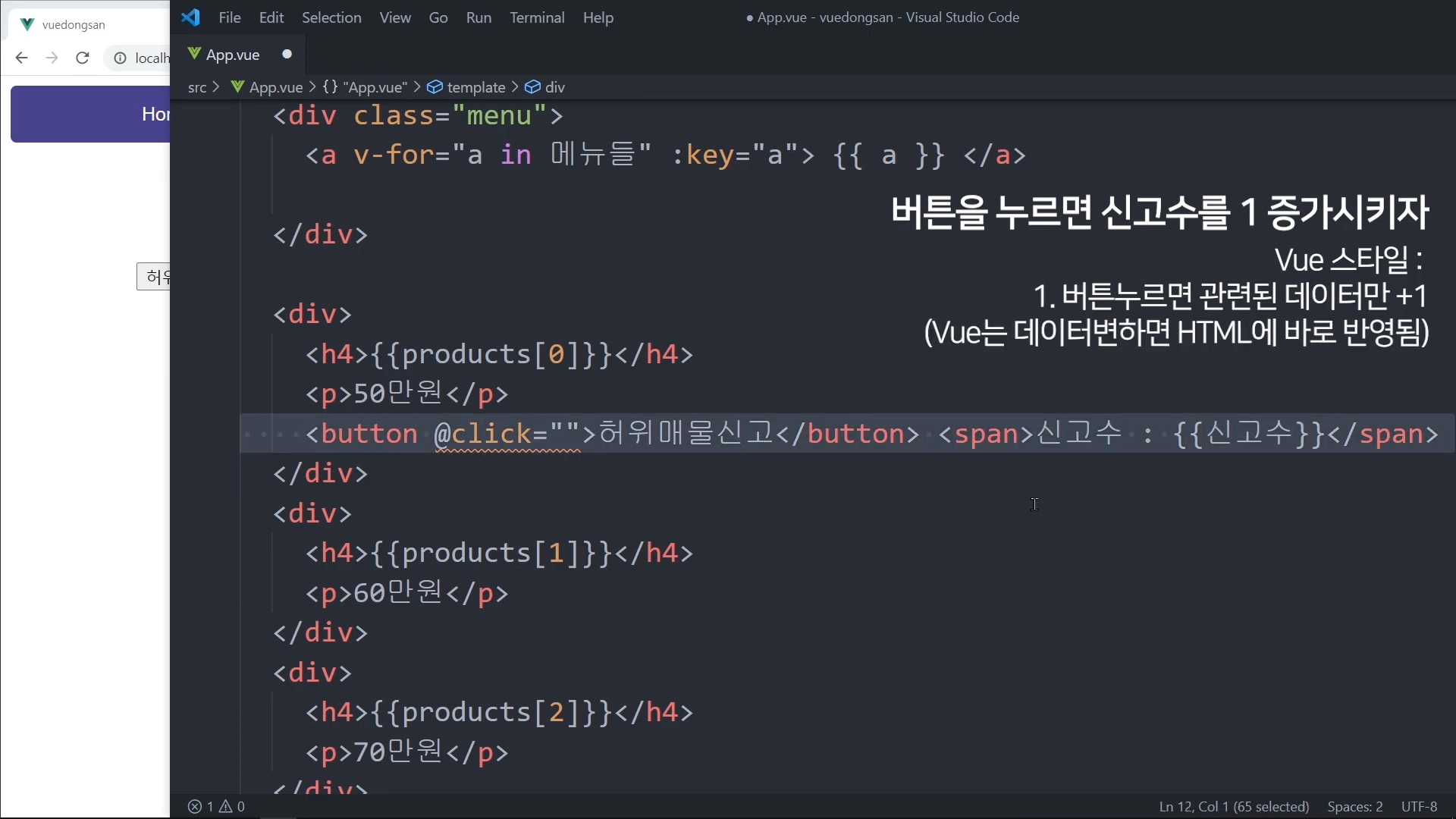Select the App.vue editor tab
This screenshot has width=1456, height=819.
pyautogui.click(x=233, y=55)
